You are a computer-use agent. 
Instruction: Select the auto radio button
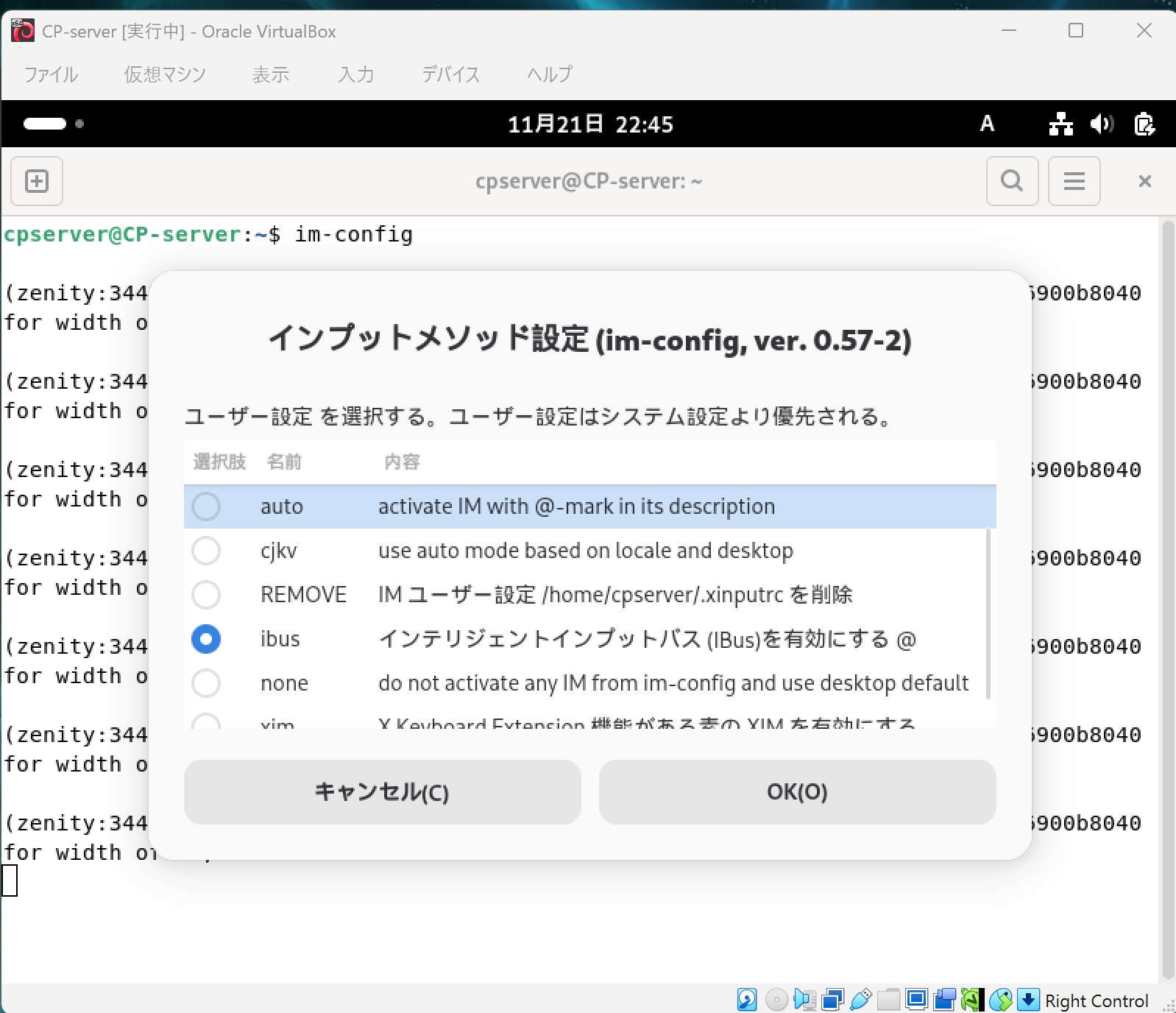[x=206, y=506]
